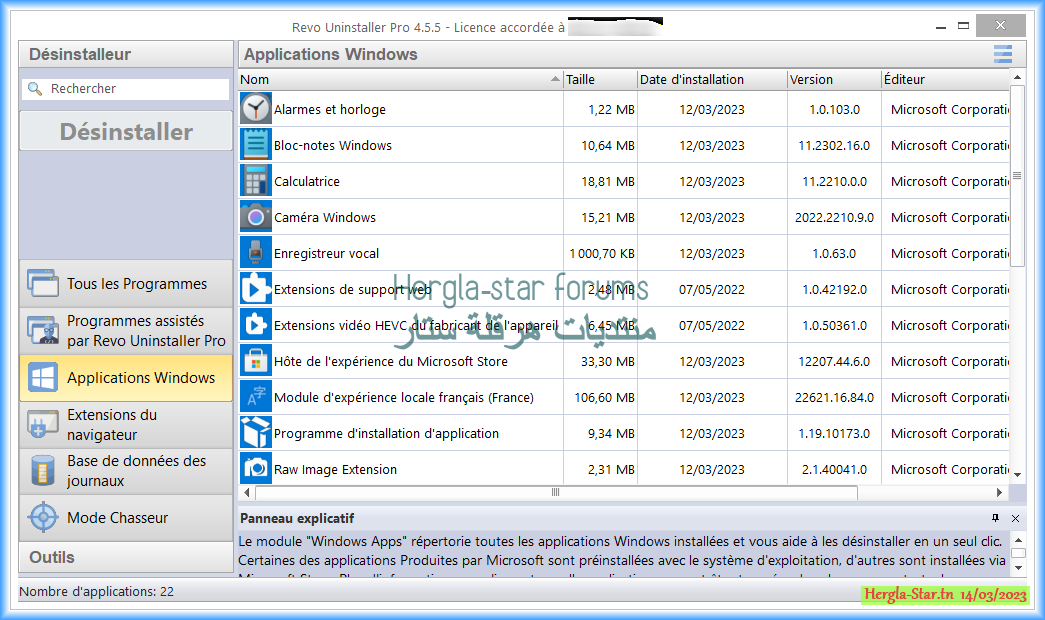Click the app list scroll up arrow
This screenshot has width=1045, height=620.
(x=1017, y=77)
